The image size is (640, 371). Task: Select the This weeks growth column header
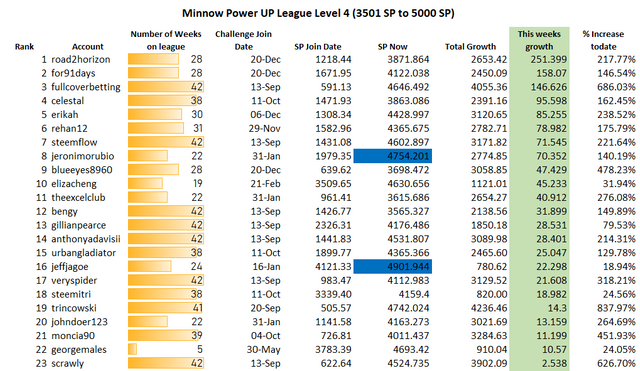coord(539,40)
